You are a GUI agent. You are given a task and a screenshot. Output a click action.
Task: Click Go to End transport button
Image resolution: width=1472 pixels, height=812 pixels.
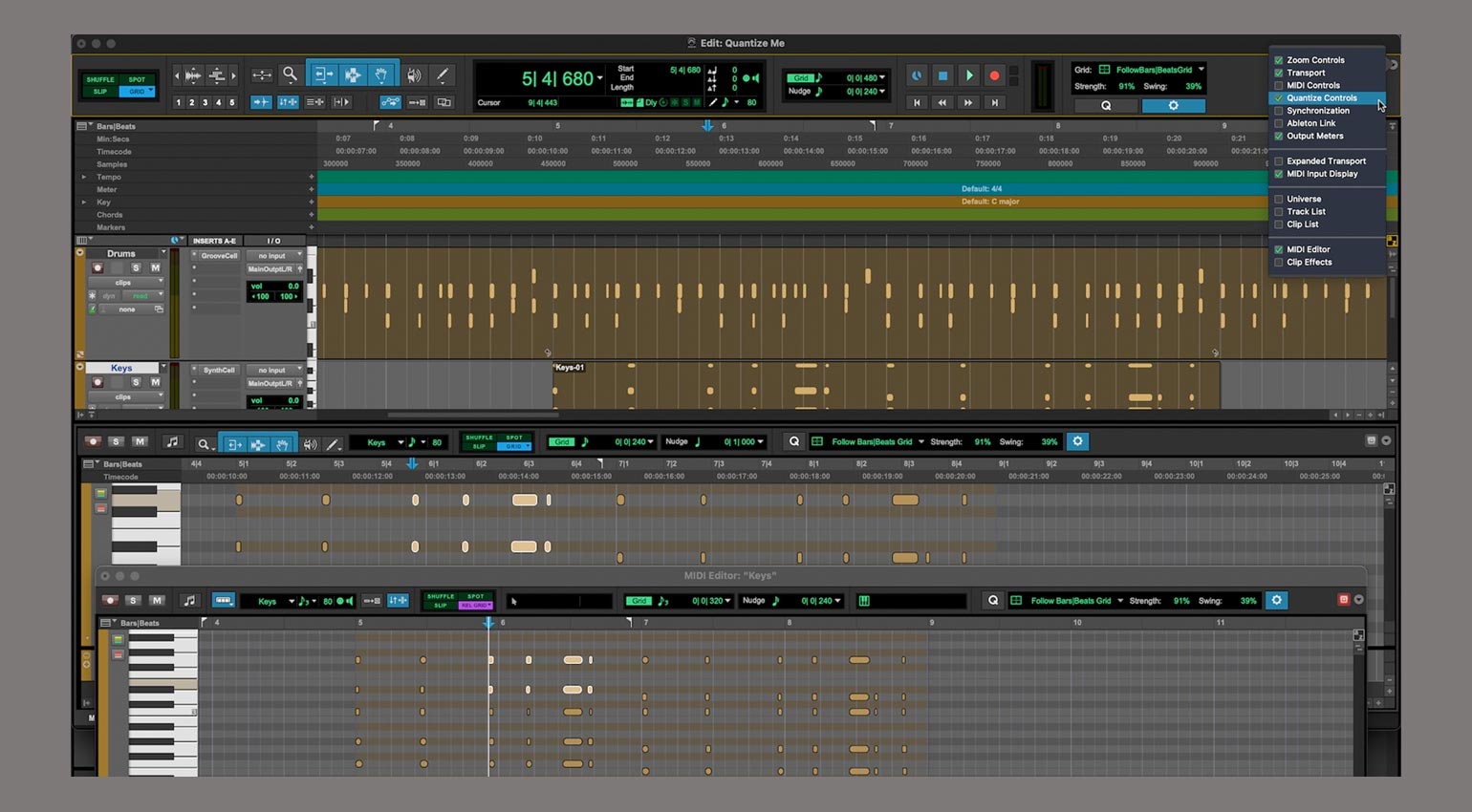point(994,102)
